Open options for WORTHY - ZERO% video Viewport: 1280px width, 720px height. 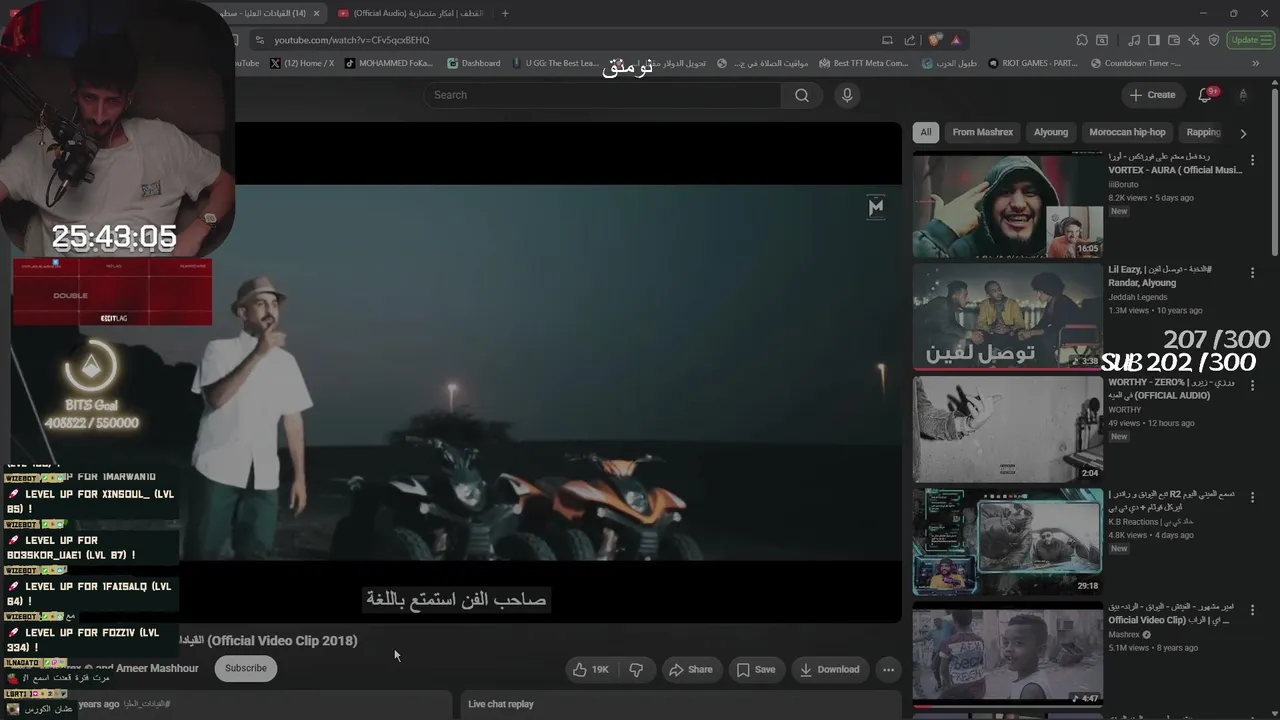click(x=1252, y=386)
